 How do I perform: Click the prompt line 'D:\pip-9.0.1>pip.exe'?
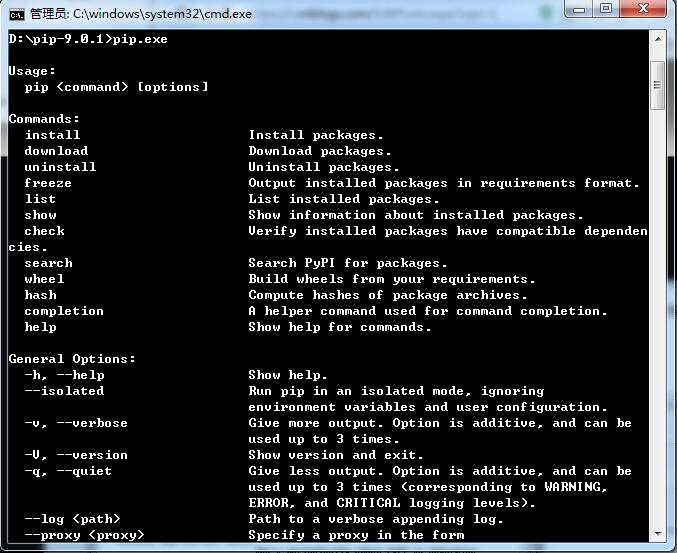coord(88,39)
